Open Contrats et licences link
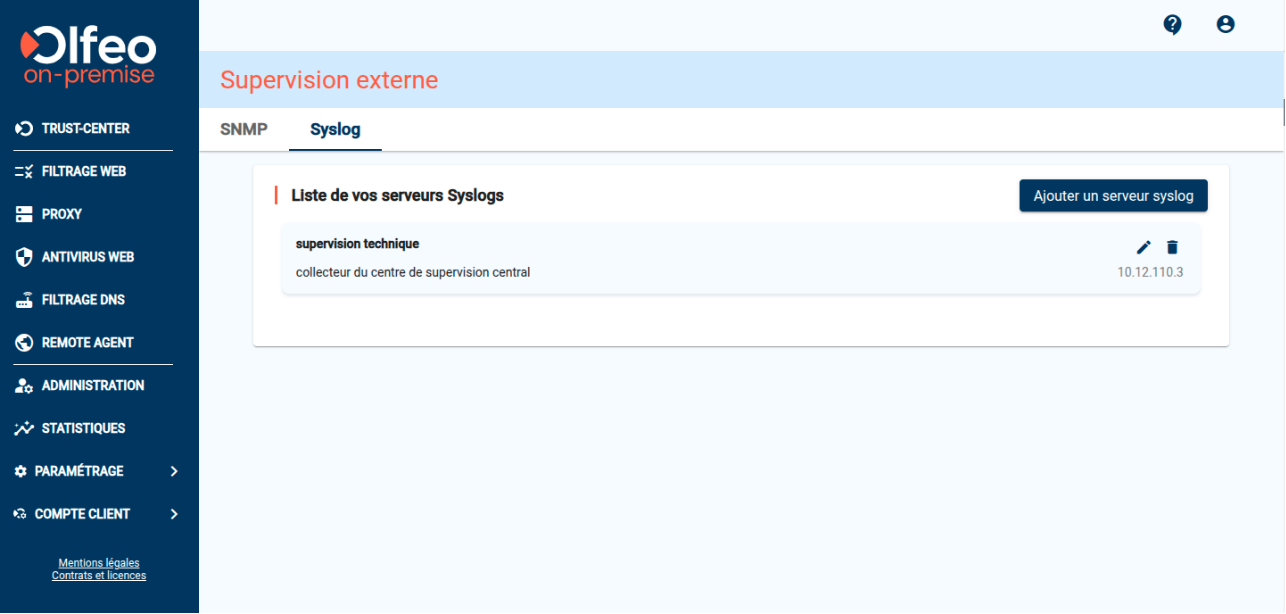Image resolution: width=1286 pixels, height=614 pixels. click(x=99, y=575)
